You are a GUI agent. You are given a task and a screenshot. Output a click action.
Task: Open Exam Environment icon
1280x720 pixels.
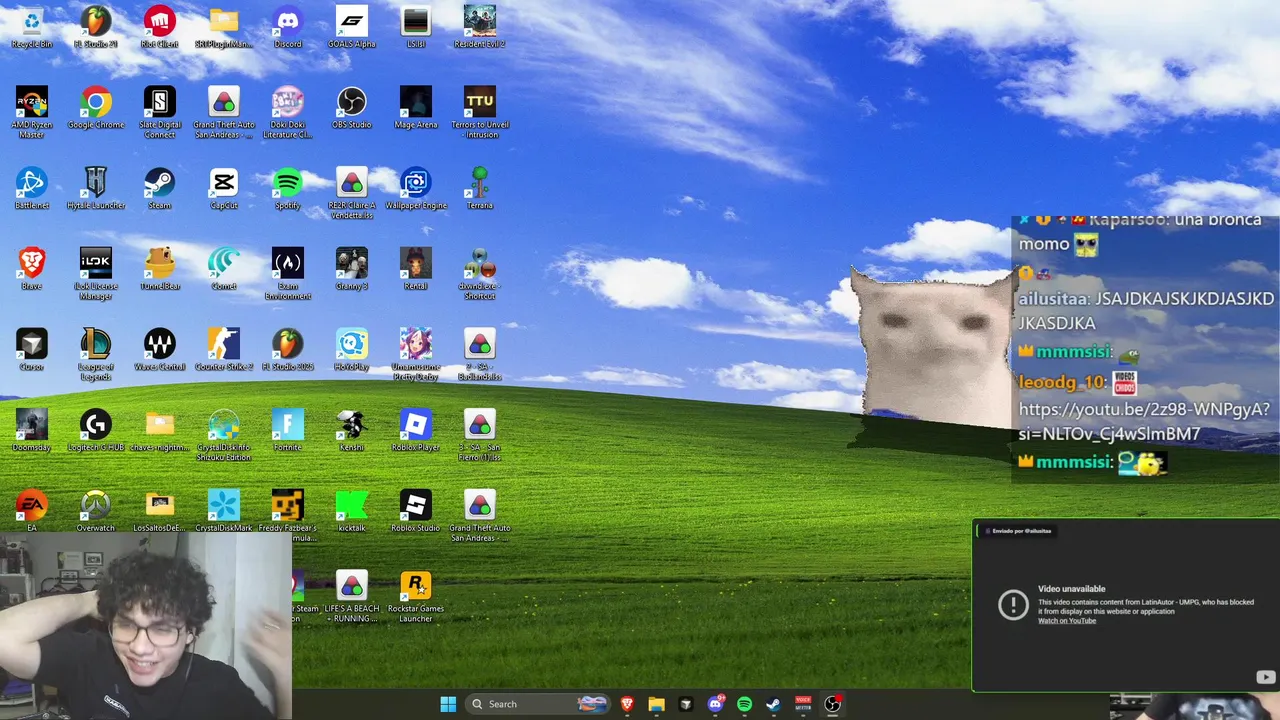click(x=288, y=273)
